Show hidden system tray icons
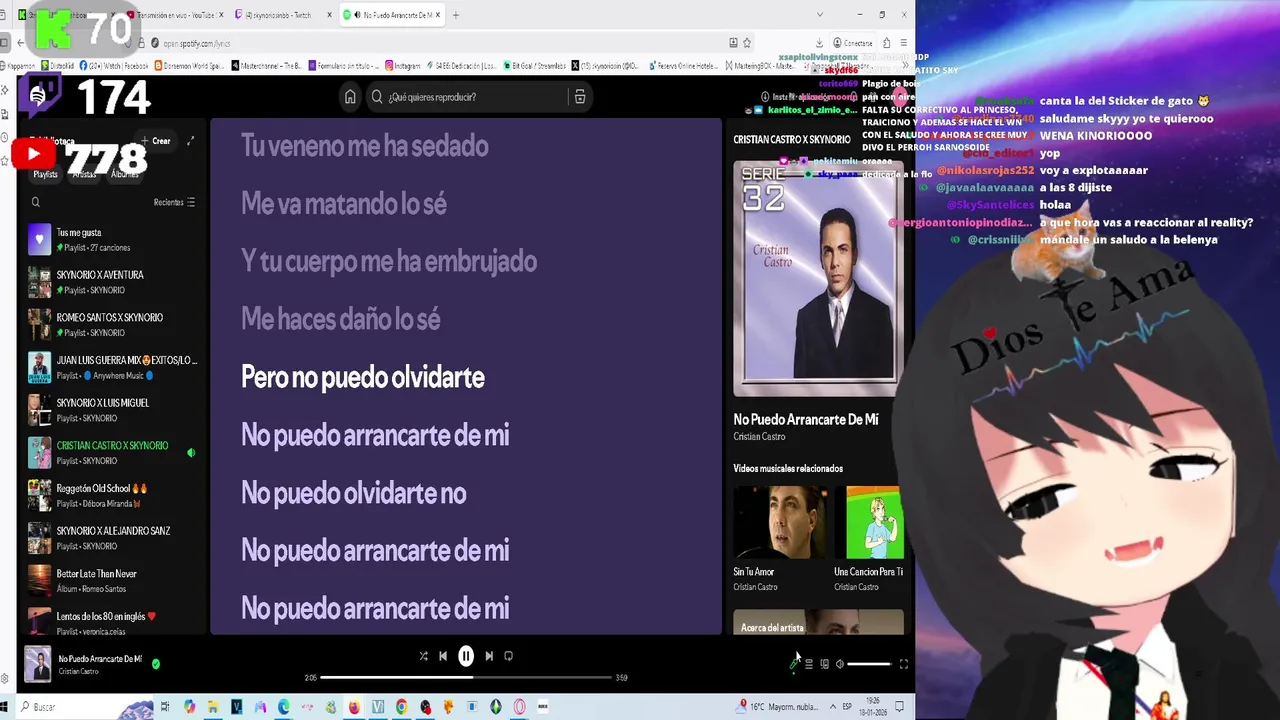Image resolution: width=1280 pixels, height=720 pixels. tap(832, 707)
